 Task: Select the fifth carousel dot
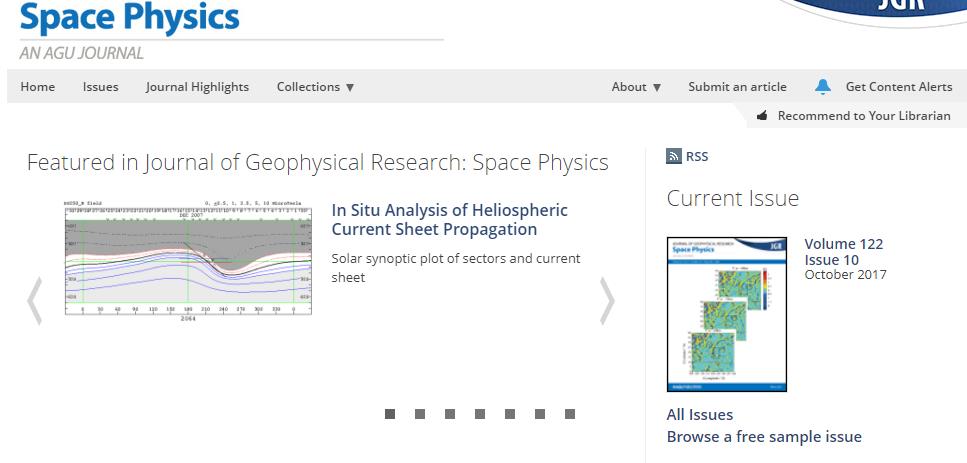tap(510, 414)
